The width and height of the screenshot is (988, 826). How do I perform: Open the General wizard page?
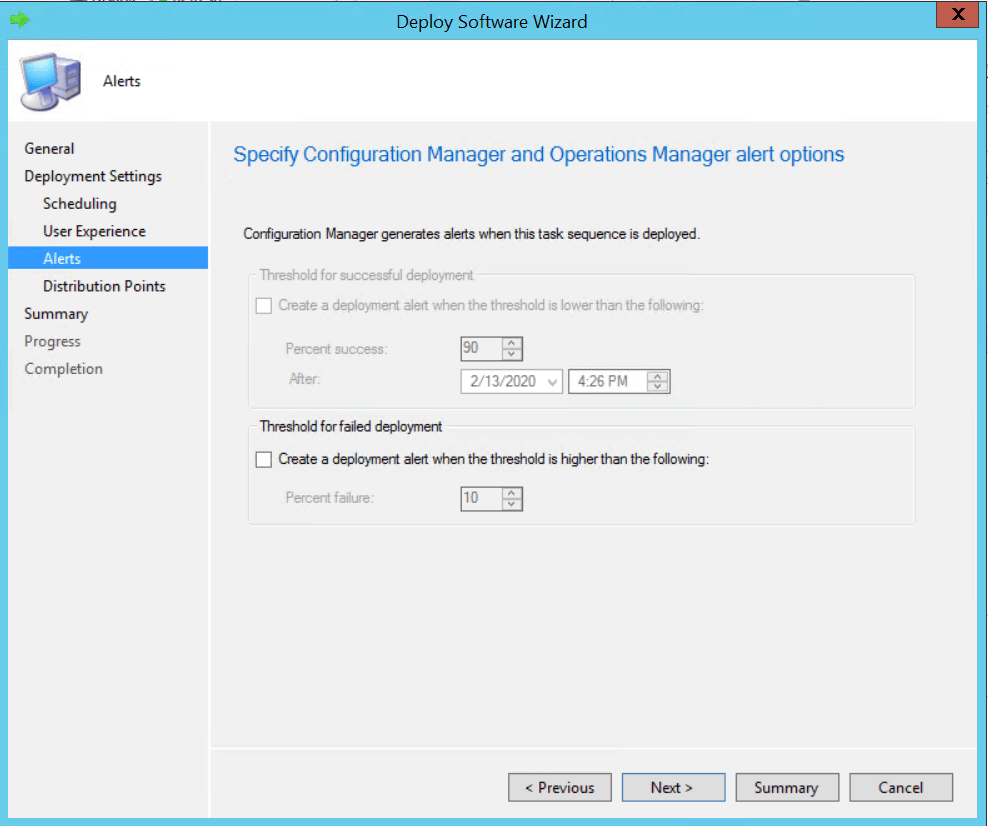pos(49,148)
